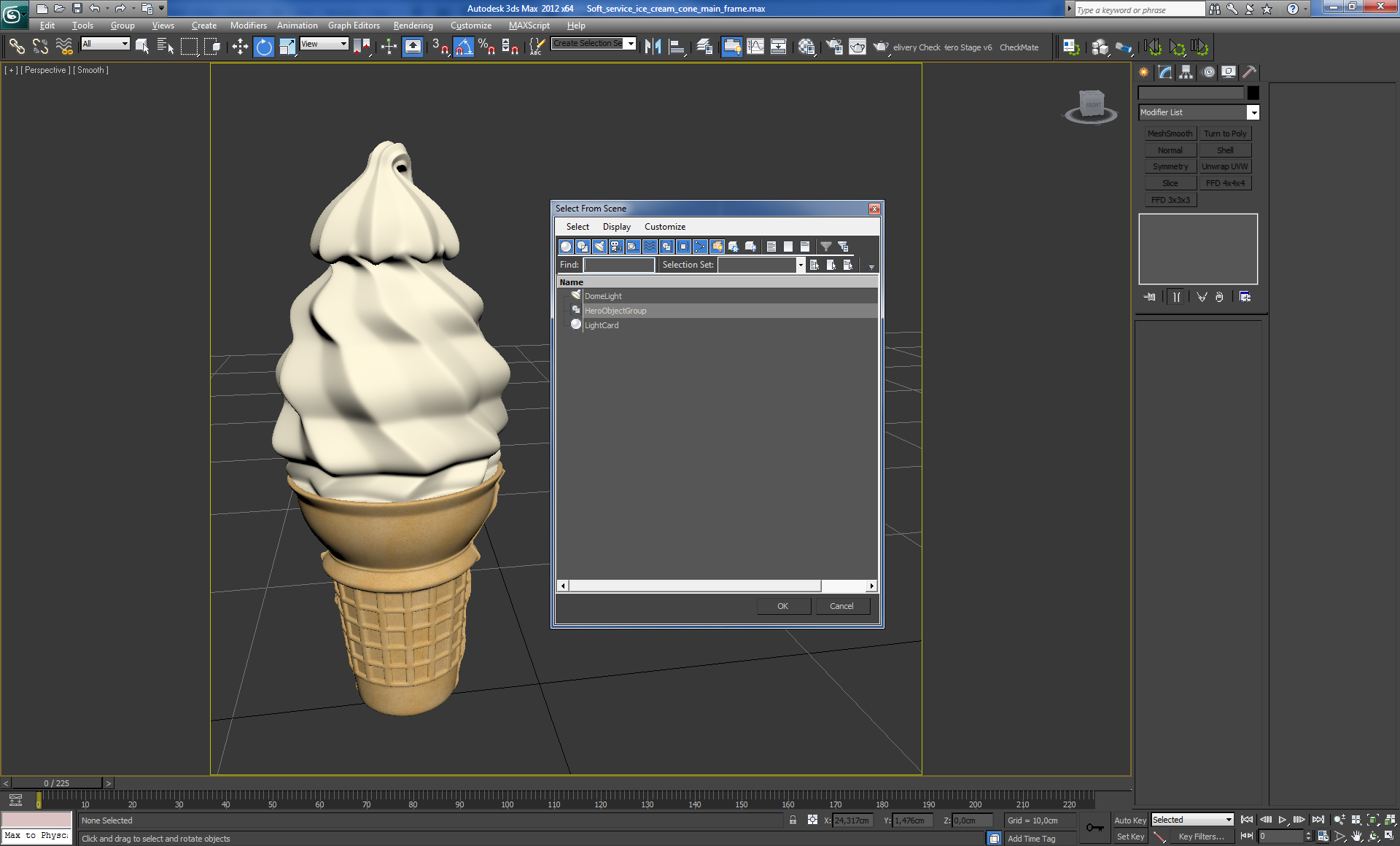Open the Rendering menu
This screenshot has width=1400, height=846.
(413, 26)
